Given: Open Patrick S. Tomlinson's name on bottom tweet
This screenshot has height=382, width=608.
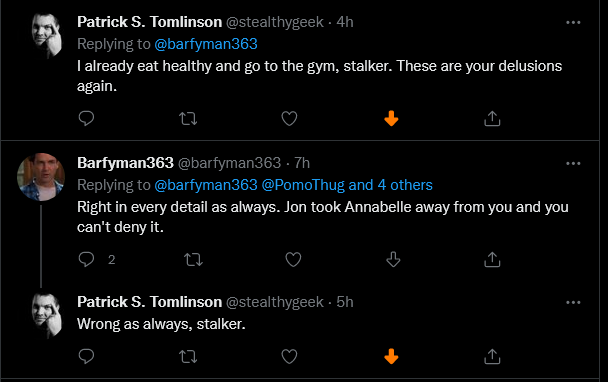Looking at the screenshot, I should pos(149,302).
